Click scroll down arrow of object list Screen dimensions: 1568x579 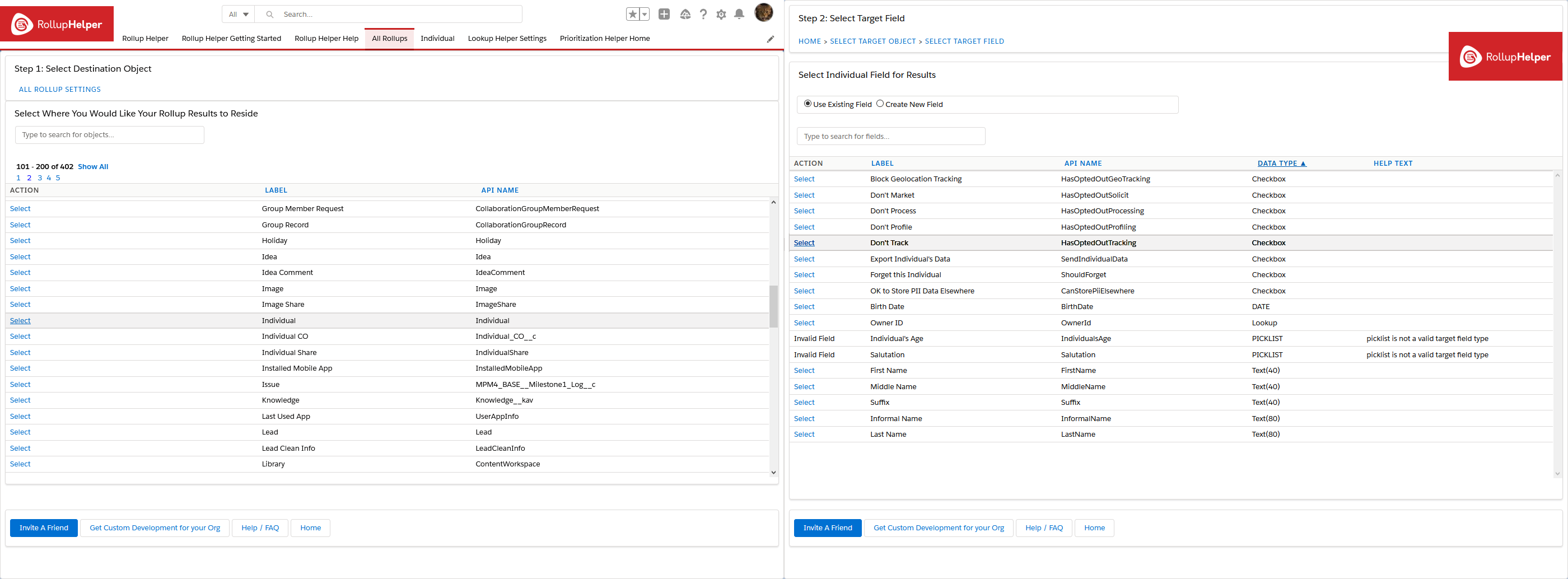pyautogui.click(x=774, y=473)
